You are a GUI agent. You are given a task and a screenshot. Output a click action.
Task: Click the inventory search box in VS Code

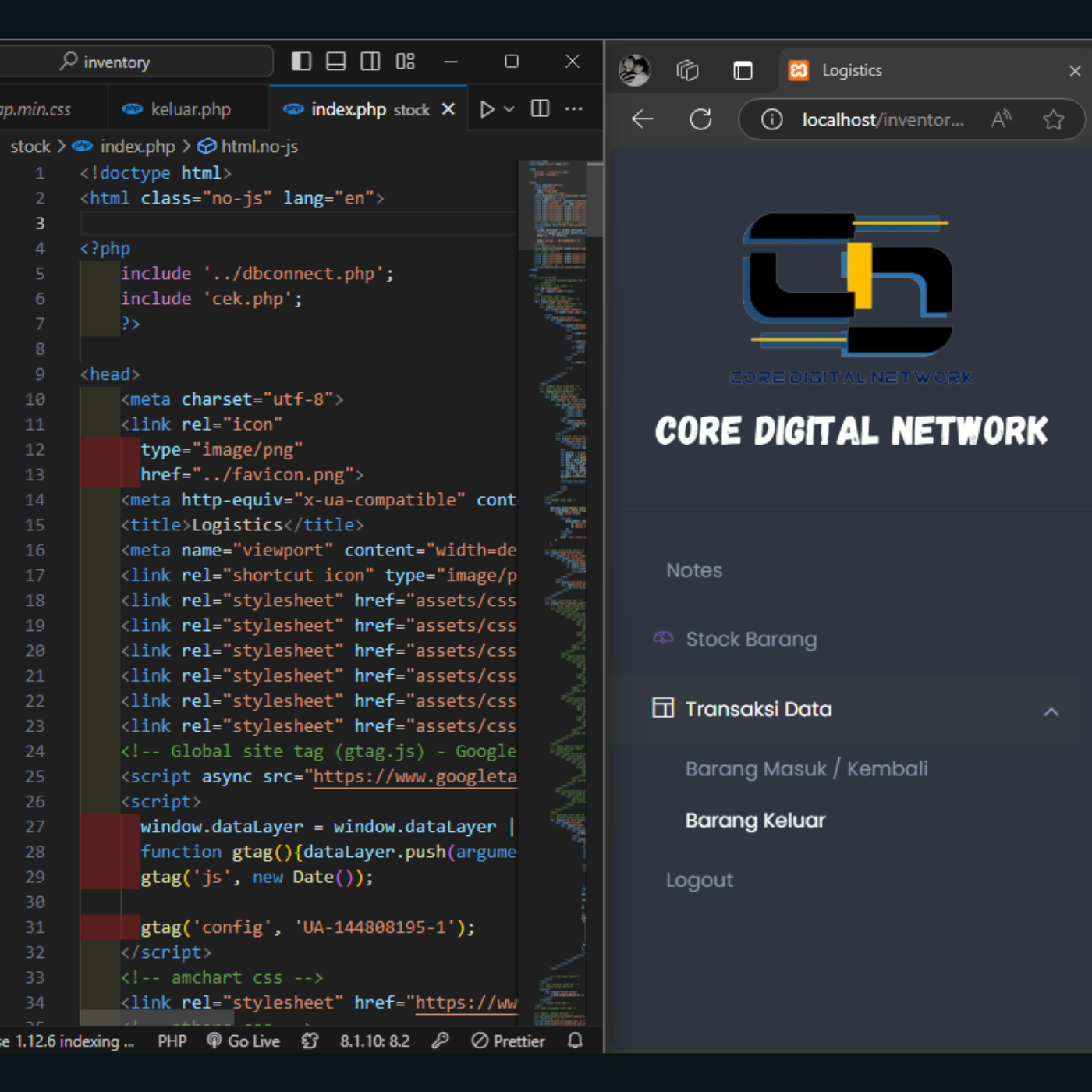[133, 62]
